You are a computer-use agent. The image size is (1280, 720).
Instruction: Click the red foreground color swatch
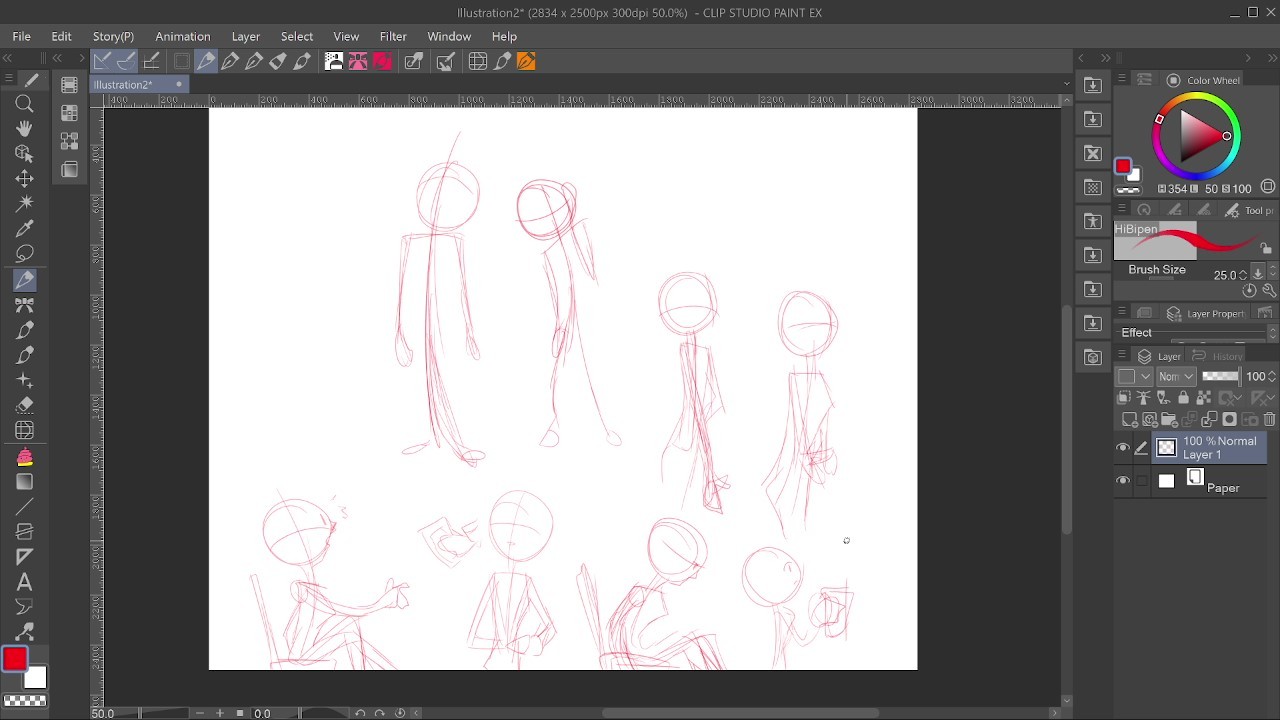(x=14, y=659)
